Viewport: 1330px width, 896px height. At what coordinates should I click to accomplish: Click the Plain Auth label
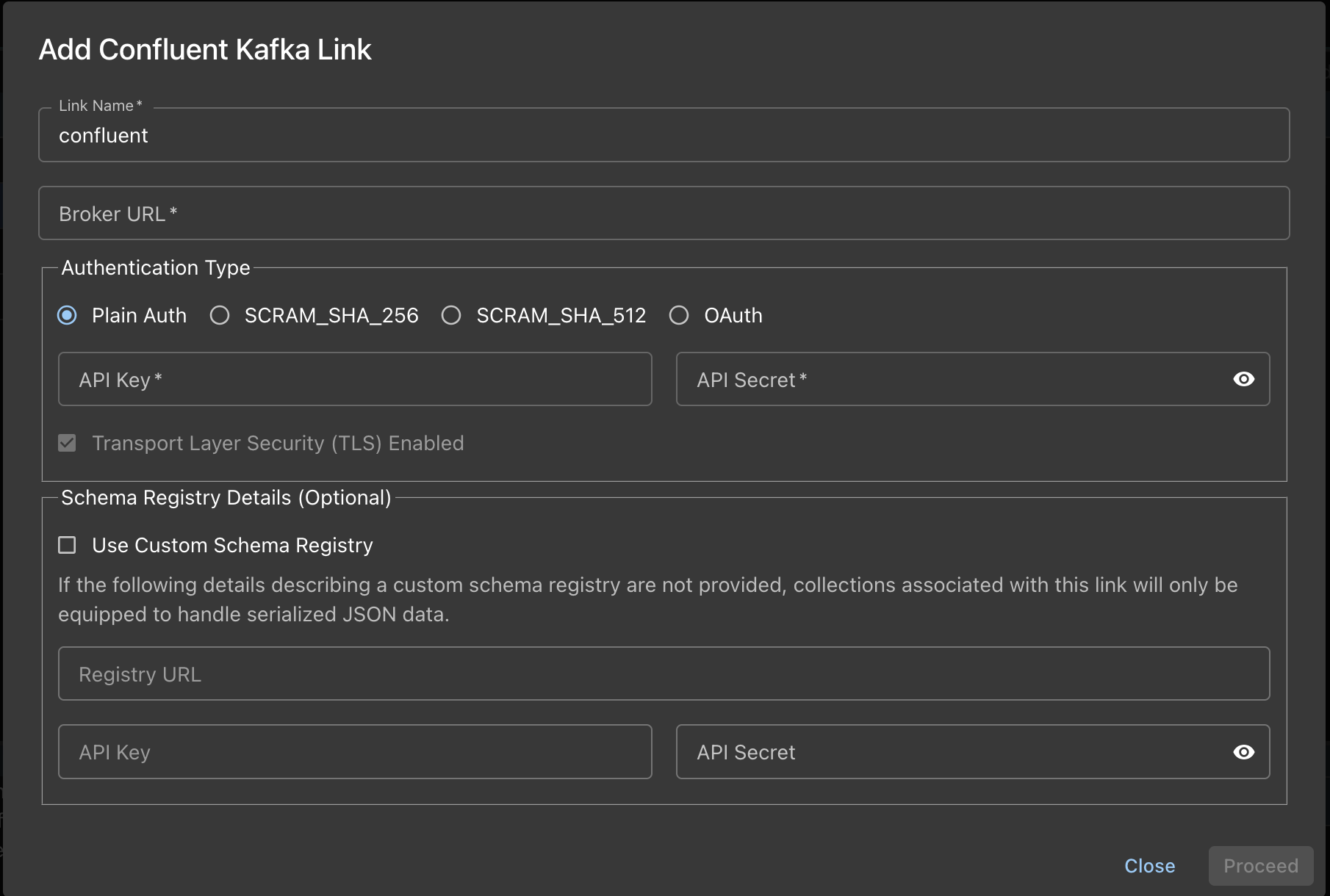[x=139, y=315]
